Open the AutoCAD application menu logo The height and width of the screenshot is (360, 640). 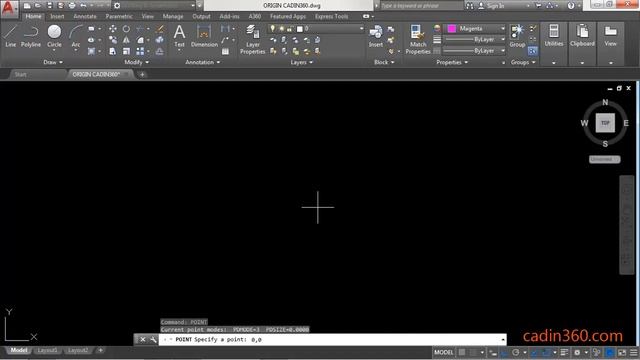pyautogui.click(x=9, y=8)
